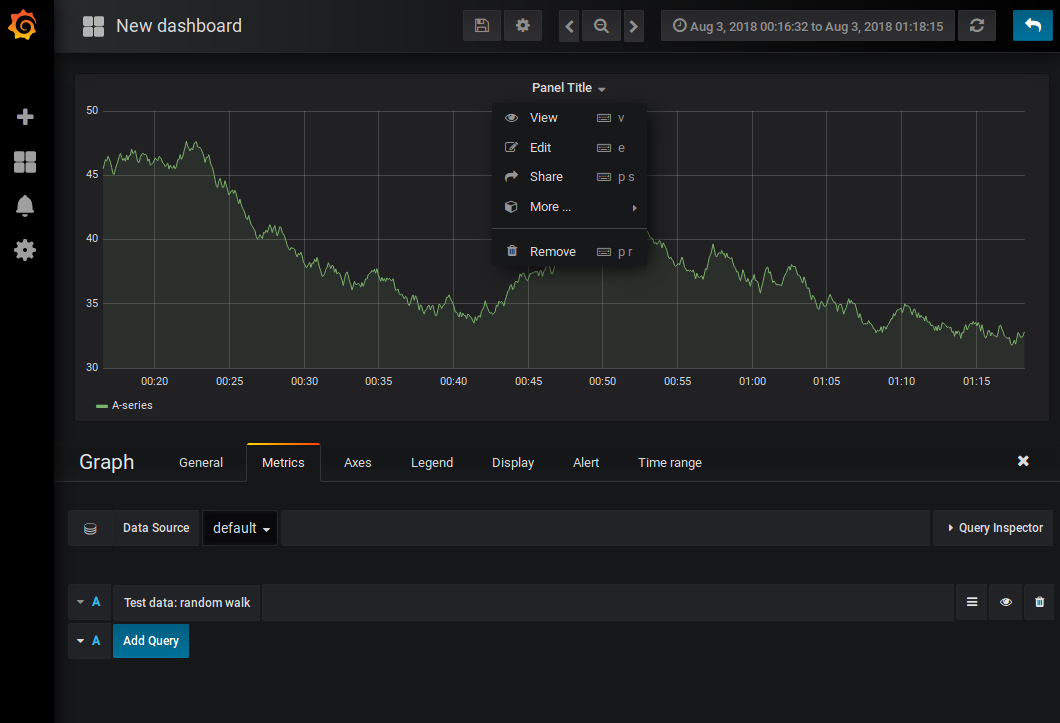The height and width of the screenshot is (723, 1060).
Task: Collapse query A row arrow
Action: 80,602
